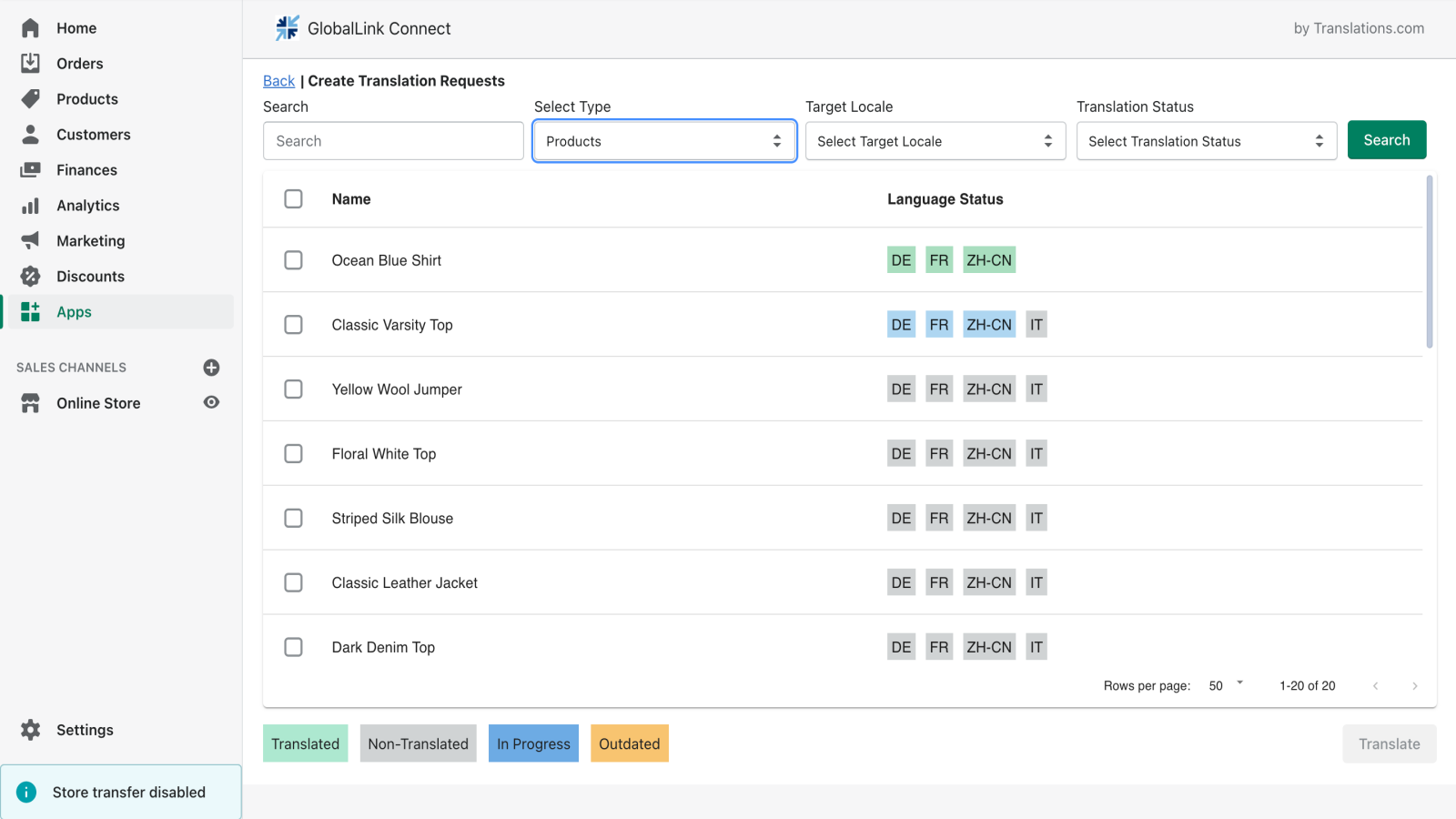Go to previous page arrow in pagination
Image resolution: width=1456 pixels, height=819 pixels.
(1375, 686)
